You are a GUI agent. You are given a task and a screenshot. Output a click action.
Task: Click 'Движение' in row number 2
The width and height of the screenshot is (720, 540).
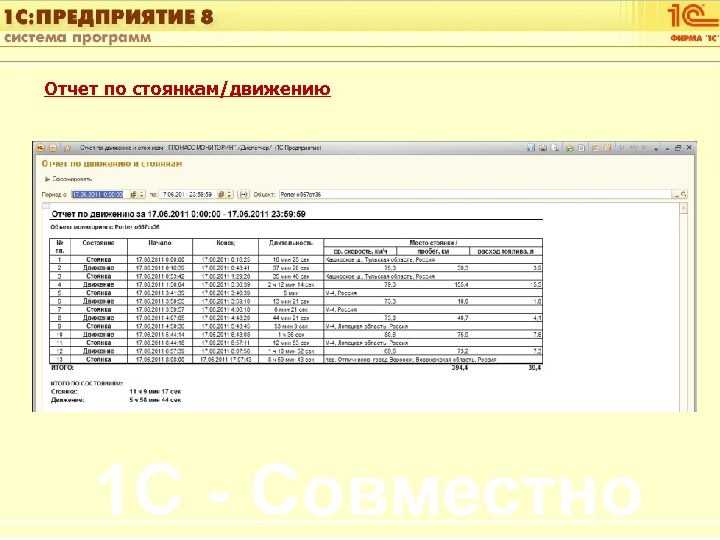pyautogui.click(x=99, y=268)
